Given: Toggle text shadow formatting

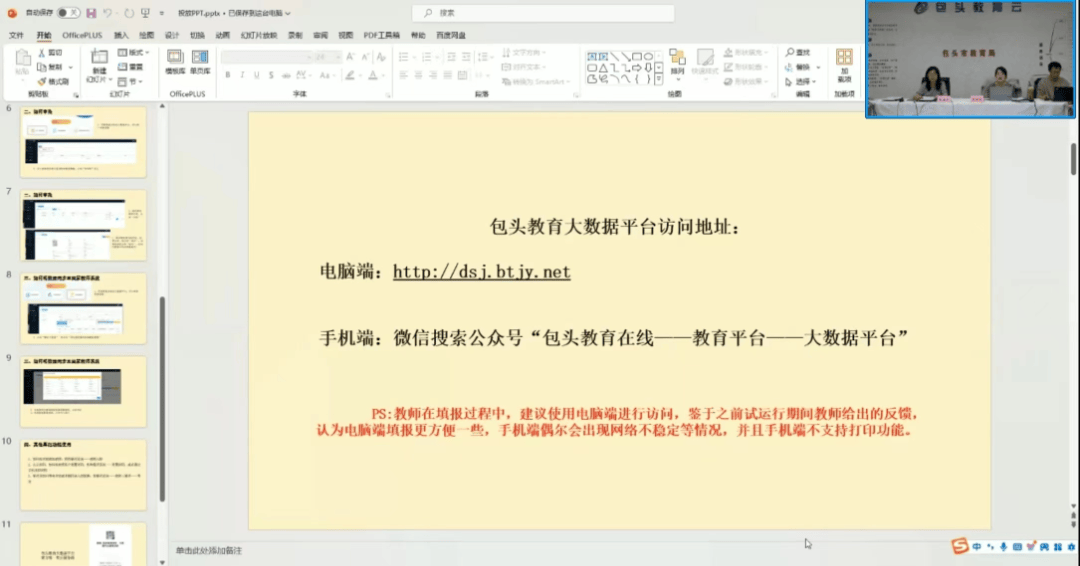Looking at the screenshot, I should 271,75.
